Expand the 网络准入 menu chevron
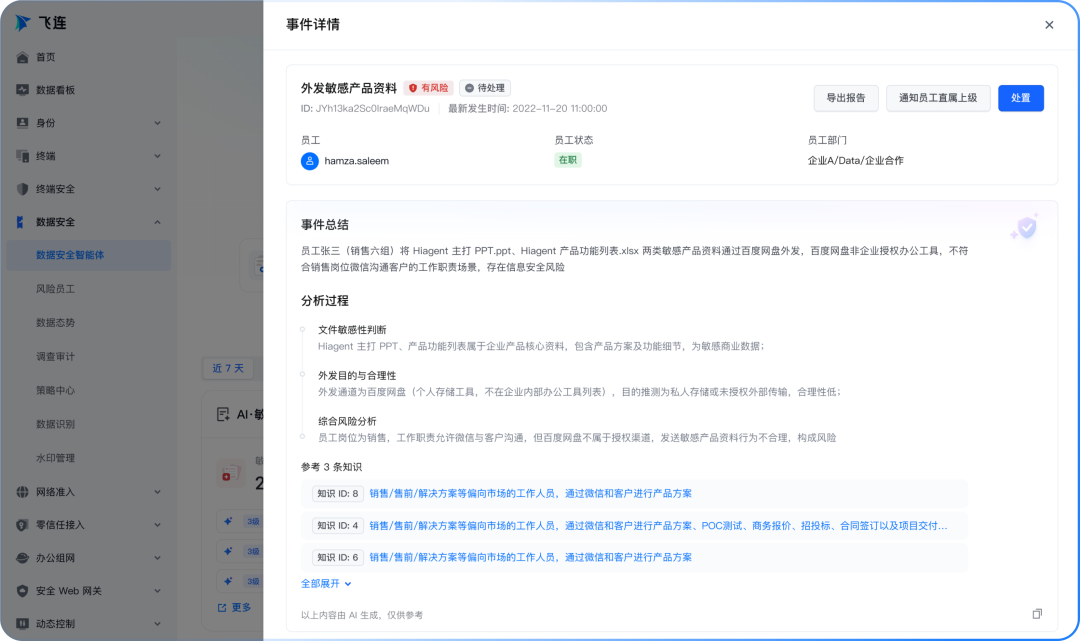 (158, 492)
